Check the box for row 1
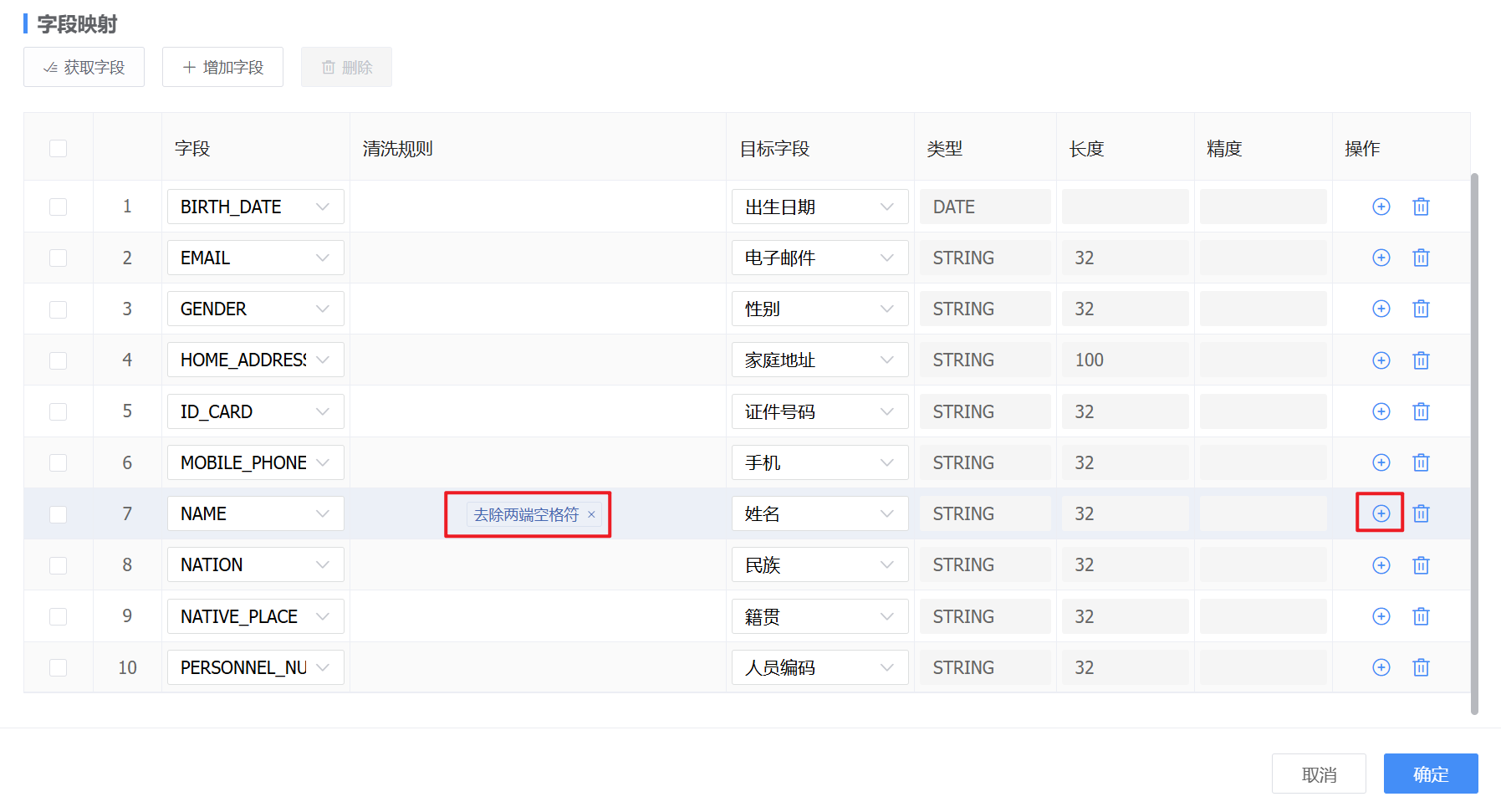The width and height of the screenshot is (1501, 812). point(58,207)
